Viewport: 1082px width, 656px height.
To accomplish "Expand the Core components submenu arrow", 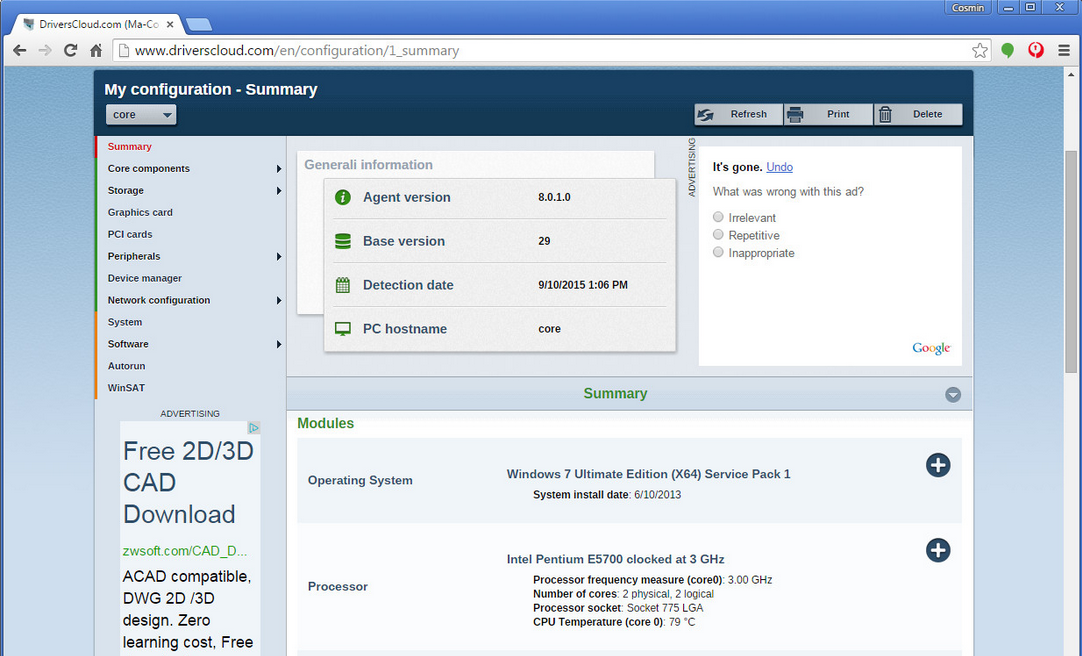I will pos(279,169).
